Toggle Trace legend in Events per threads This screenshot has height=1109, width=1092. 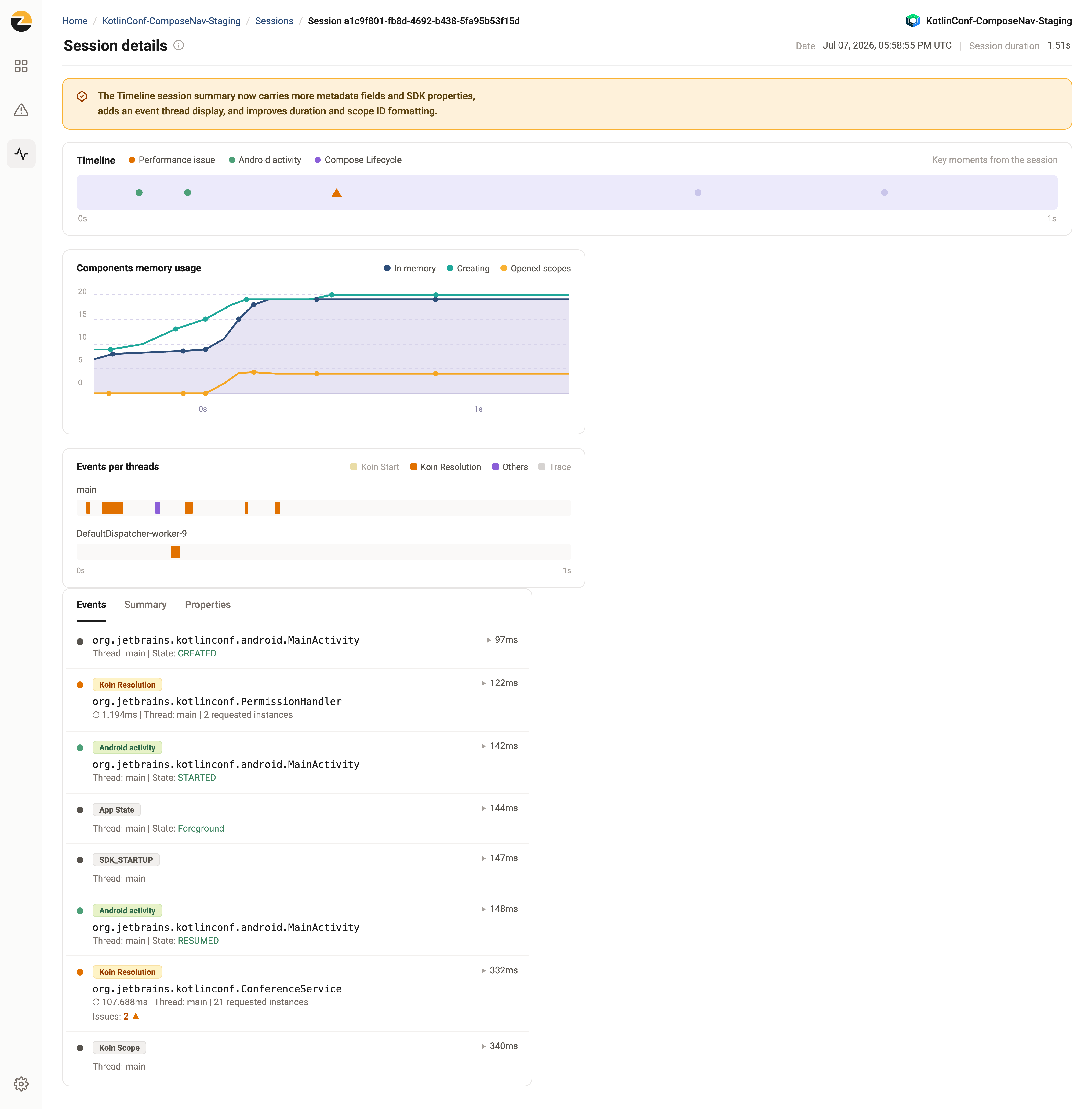point(555,467)
